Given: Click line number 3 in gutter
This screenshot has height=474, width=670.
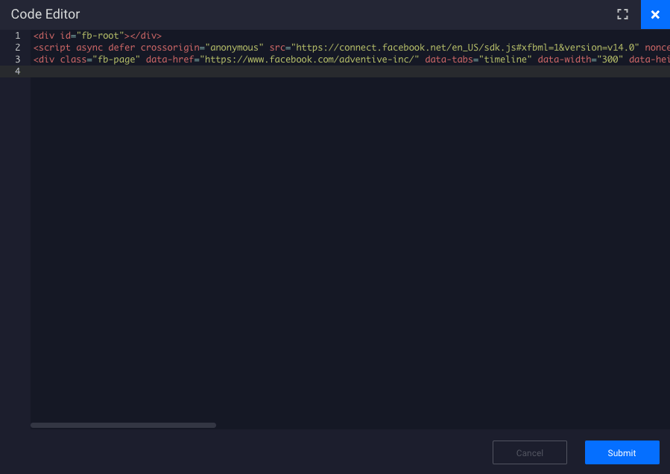Looking at the screenshot, I should point(18,59).
